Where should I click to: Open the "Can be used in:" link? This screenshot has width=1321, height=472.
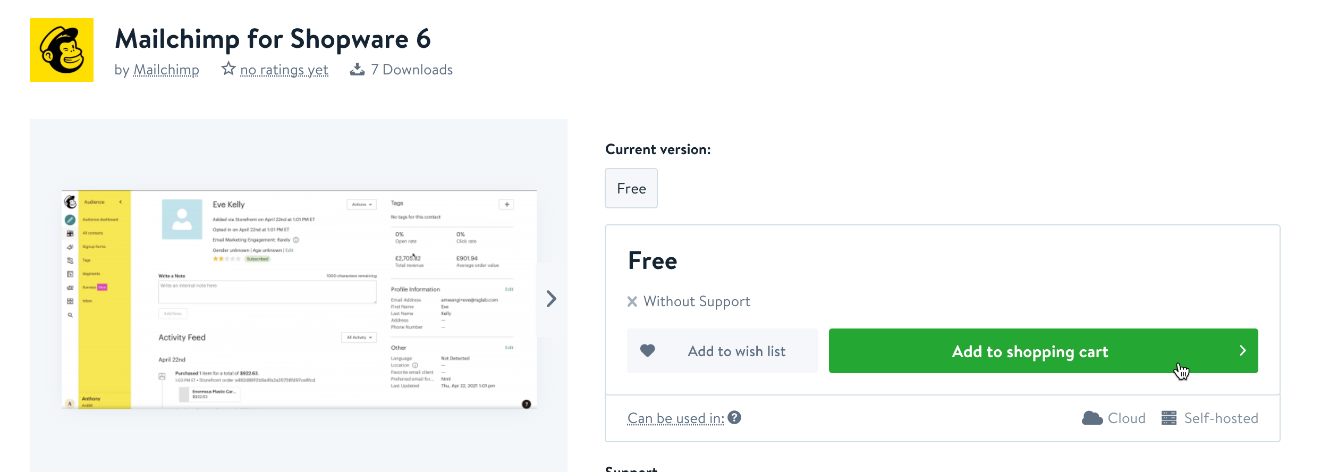pos(675,418)
